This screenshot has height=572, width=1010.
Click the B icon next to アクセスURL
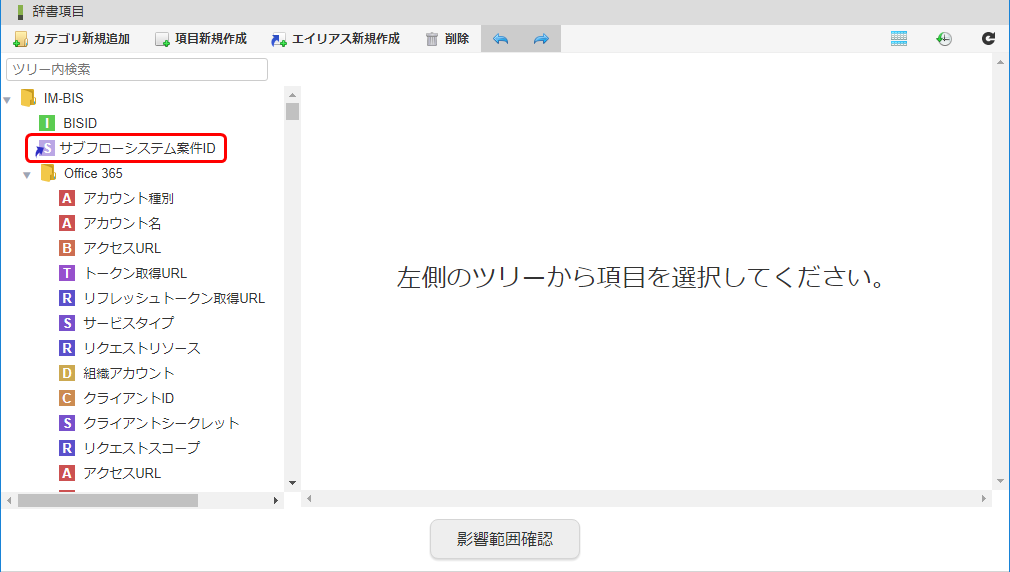pyautogui.click(x=67, y=248)
